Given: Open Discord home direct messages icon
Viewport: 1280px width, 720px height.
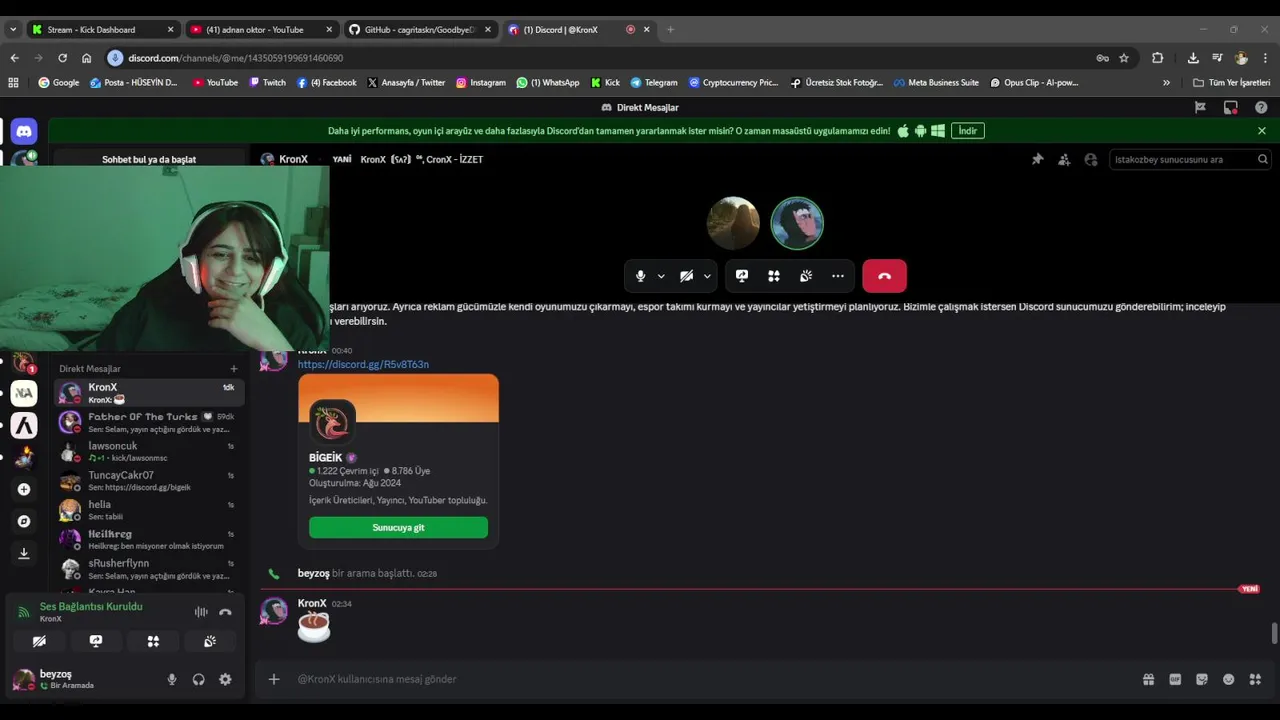Looking at the screenshot, I should [x=24, y=131].
